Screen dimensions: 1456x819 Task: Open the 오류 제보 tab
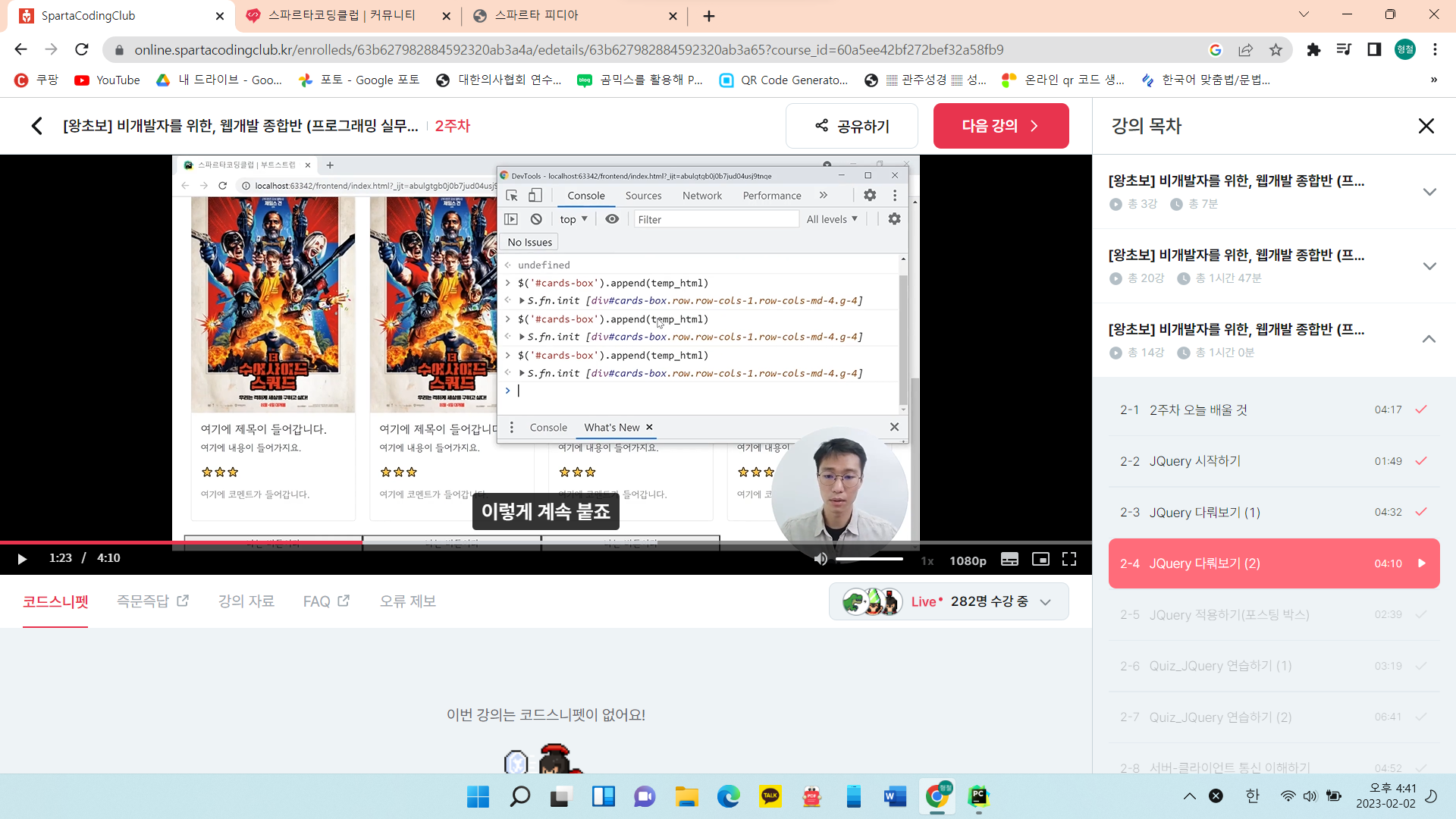pos(408,601)
